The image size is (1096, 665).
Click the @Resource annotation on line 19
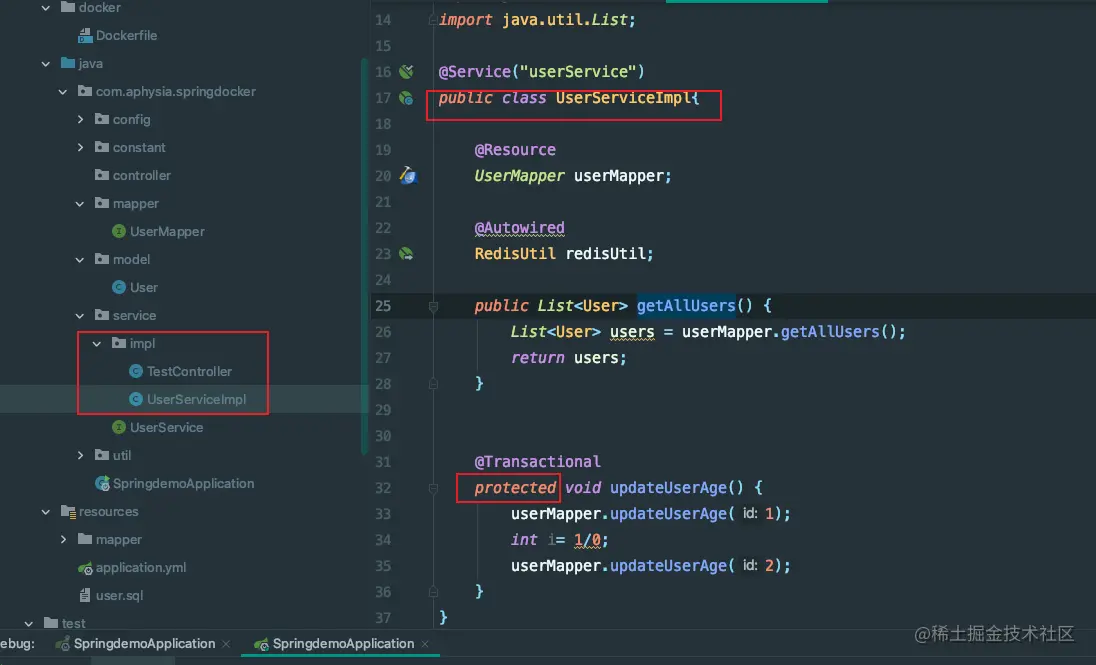(x=515, y=150)
